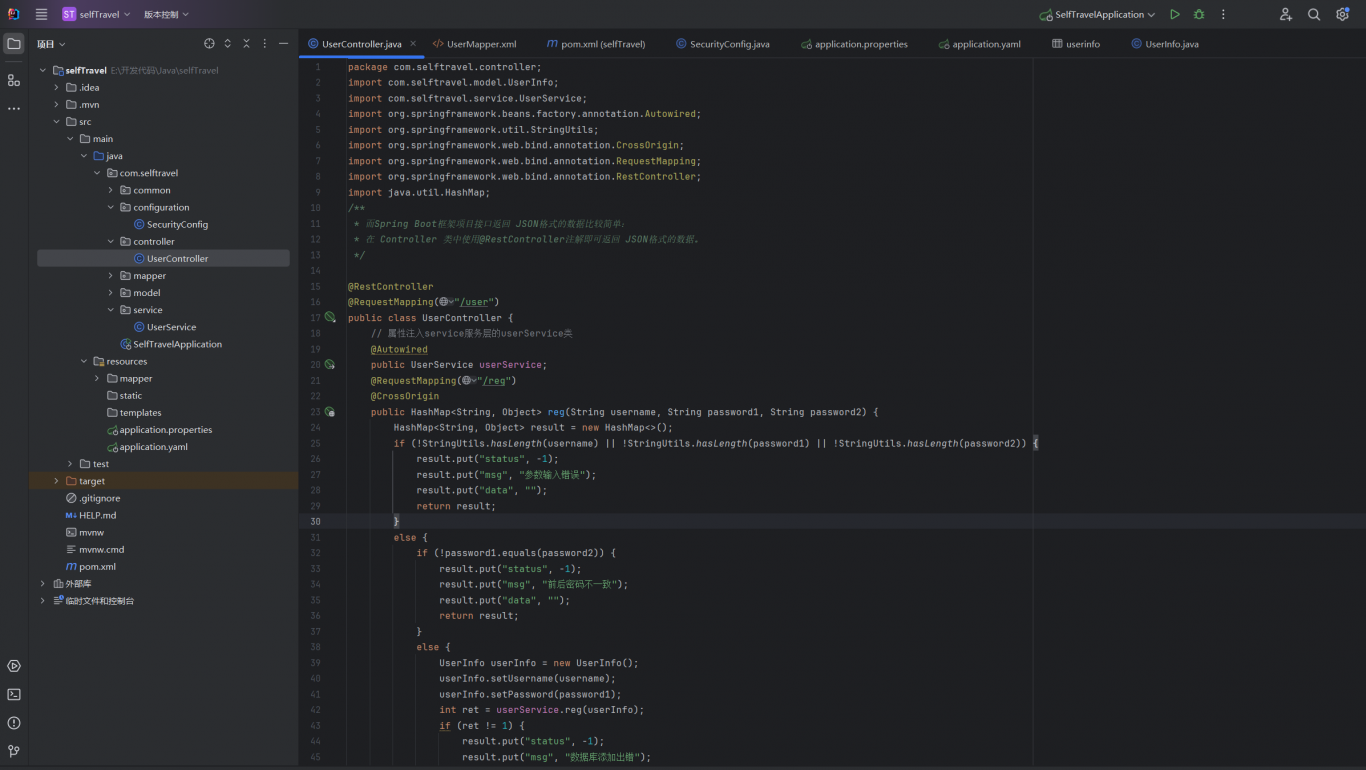
Task: Expand all project tree nodes icon
Action: point(227,44)
